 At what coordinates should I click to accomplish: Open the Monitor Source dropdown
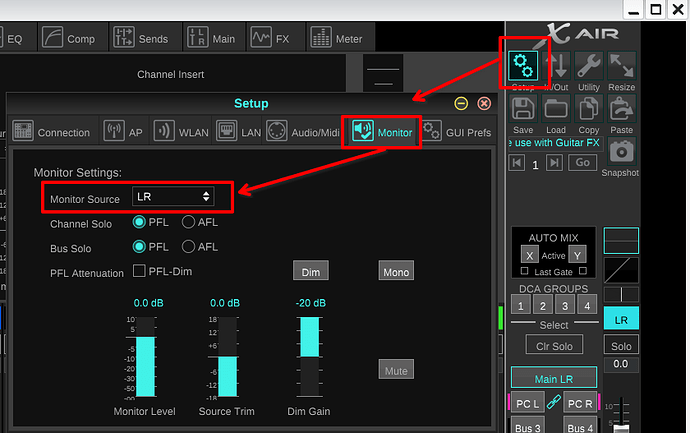tap(173, 197)
